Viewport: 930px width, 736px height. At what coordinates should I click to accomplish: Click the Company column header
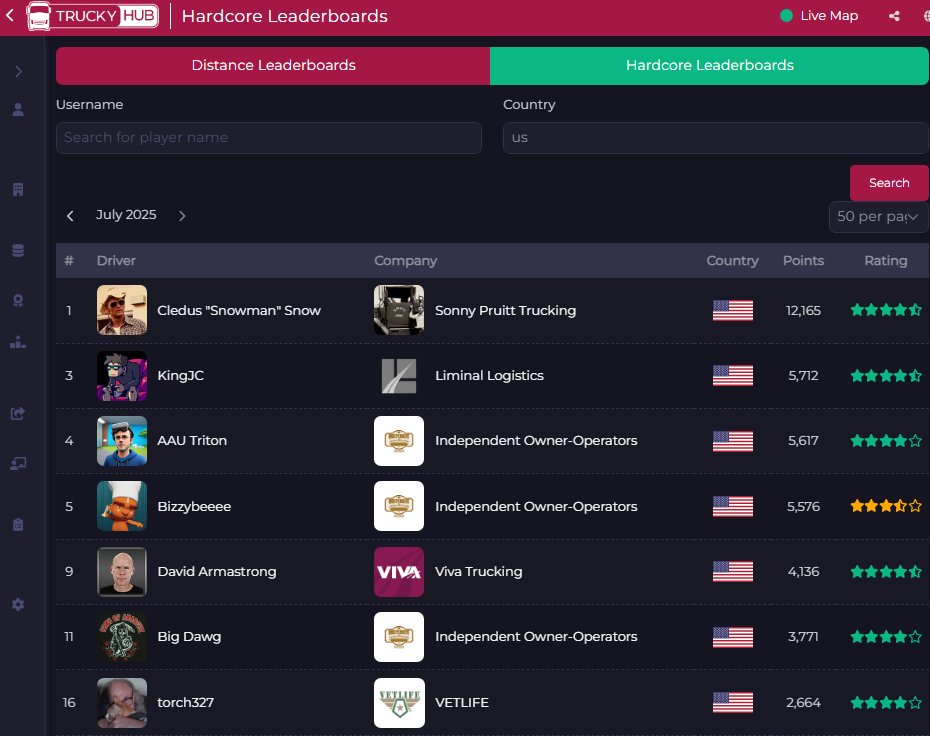click(x=406, y=260)
